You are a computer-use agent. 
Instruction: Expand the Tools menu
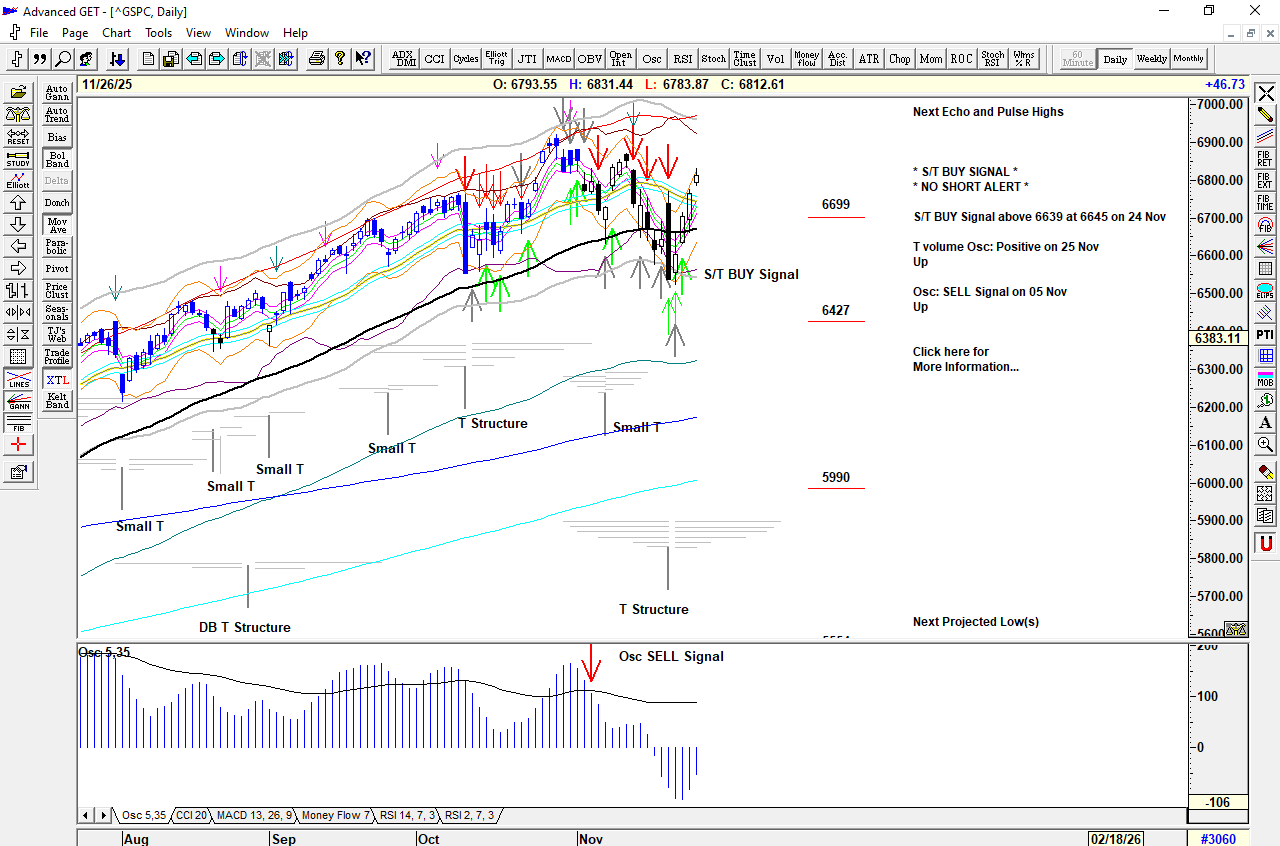(x=158, y=33)
